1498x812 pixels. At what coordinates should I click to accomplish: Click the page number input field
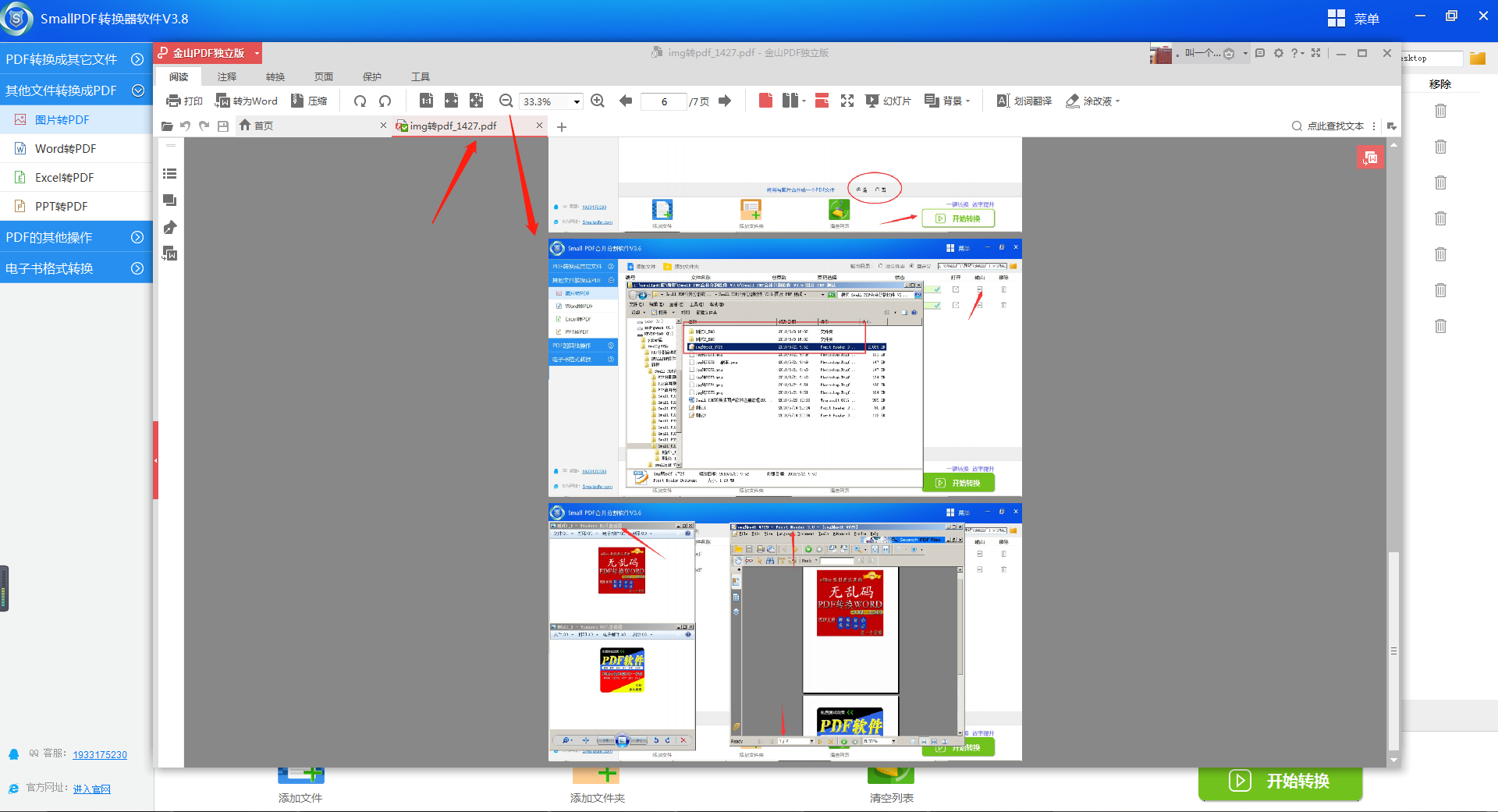click(x=664, y=101)
